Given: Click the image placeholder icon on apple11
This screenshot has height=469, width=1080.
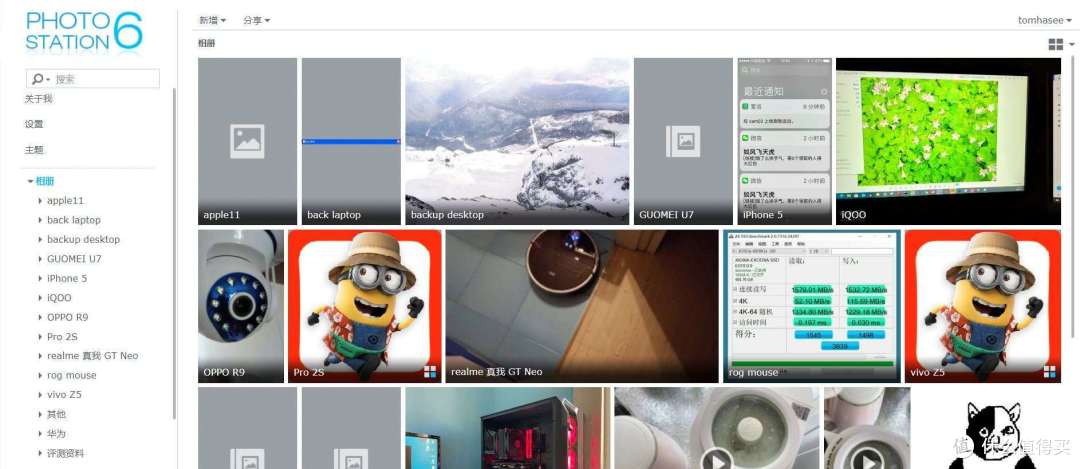Looking at the screenshot, I should pos(247,141).
